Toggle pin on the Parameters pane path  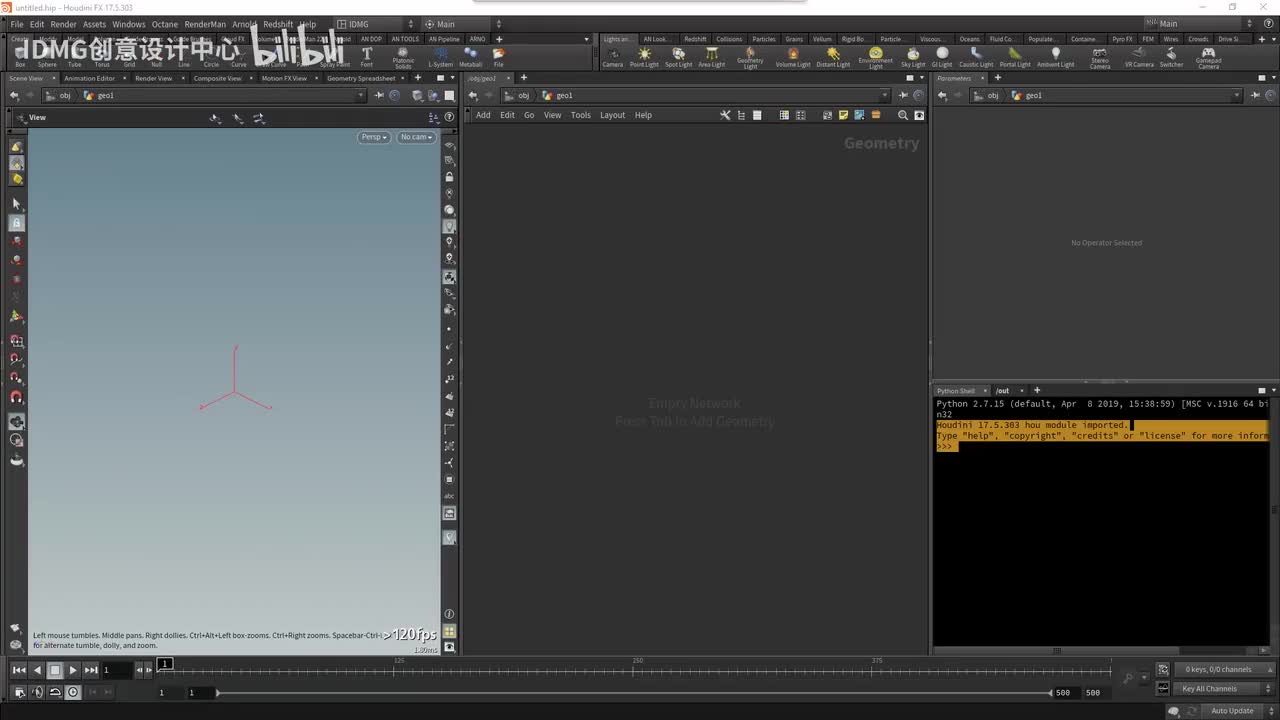point(1254,95)
